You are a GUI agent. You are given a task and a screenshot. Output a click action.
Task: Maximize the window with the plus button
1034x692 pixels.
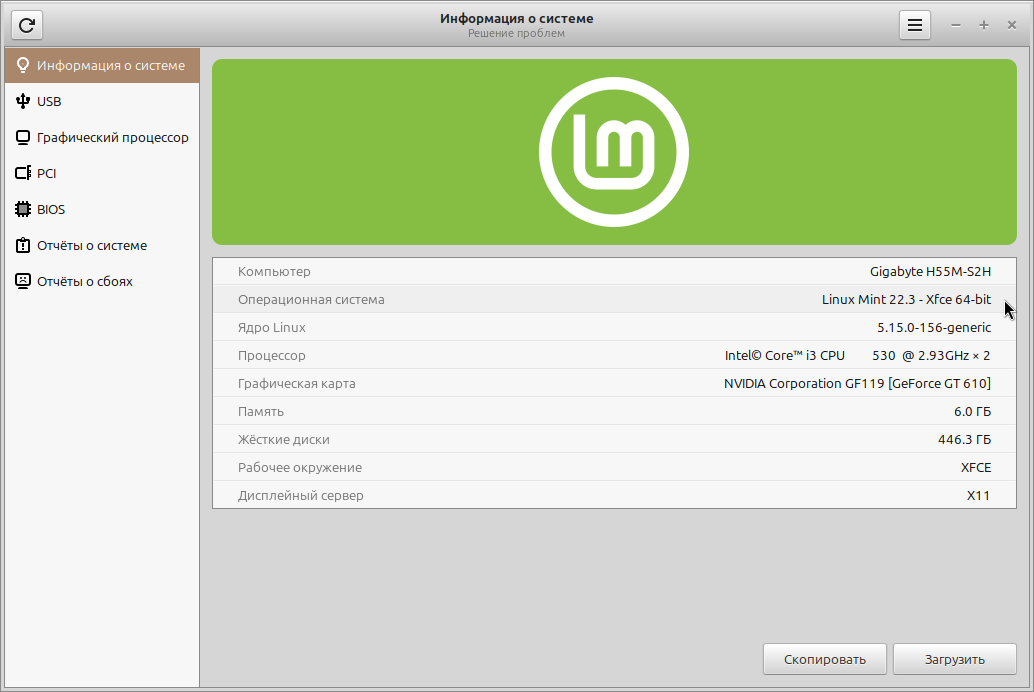point(983,25)
